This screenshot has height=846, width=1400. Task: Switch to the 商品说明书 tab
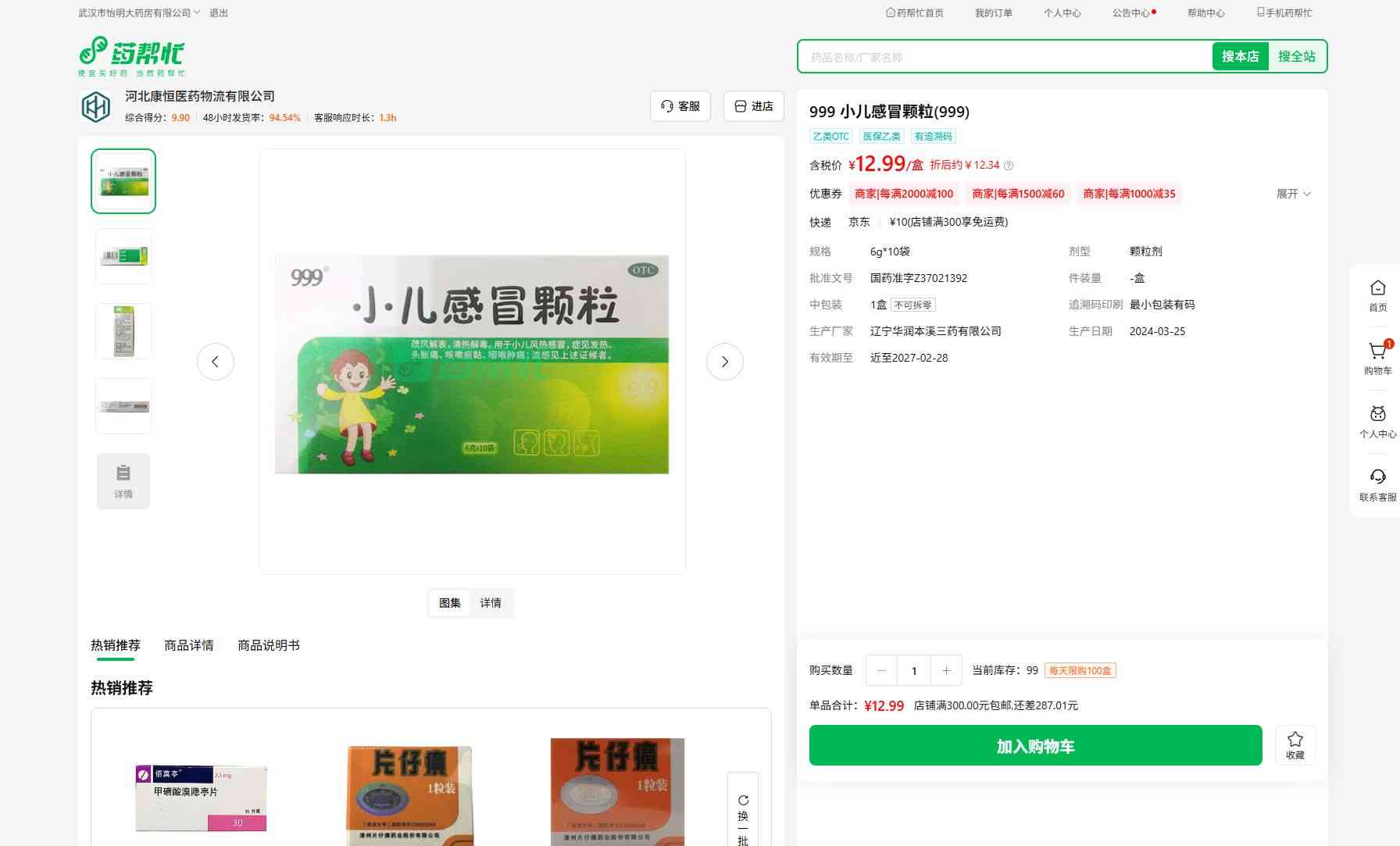pos(268,645)
